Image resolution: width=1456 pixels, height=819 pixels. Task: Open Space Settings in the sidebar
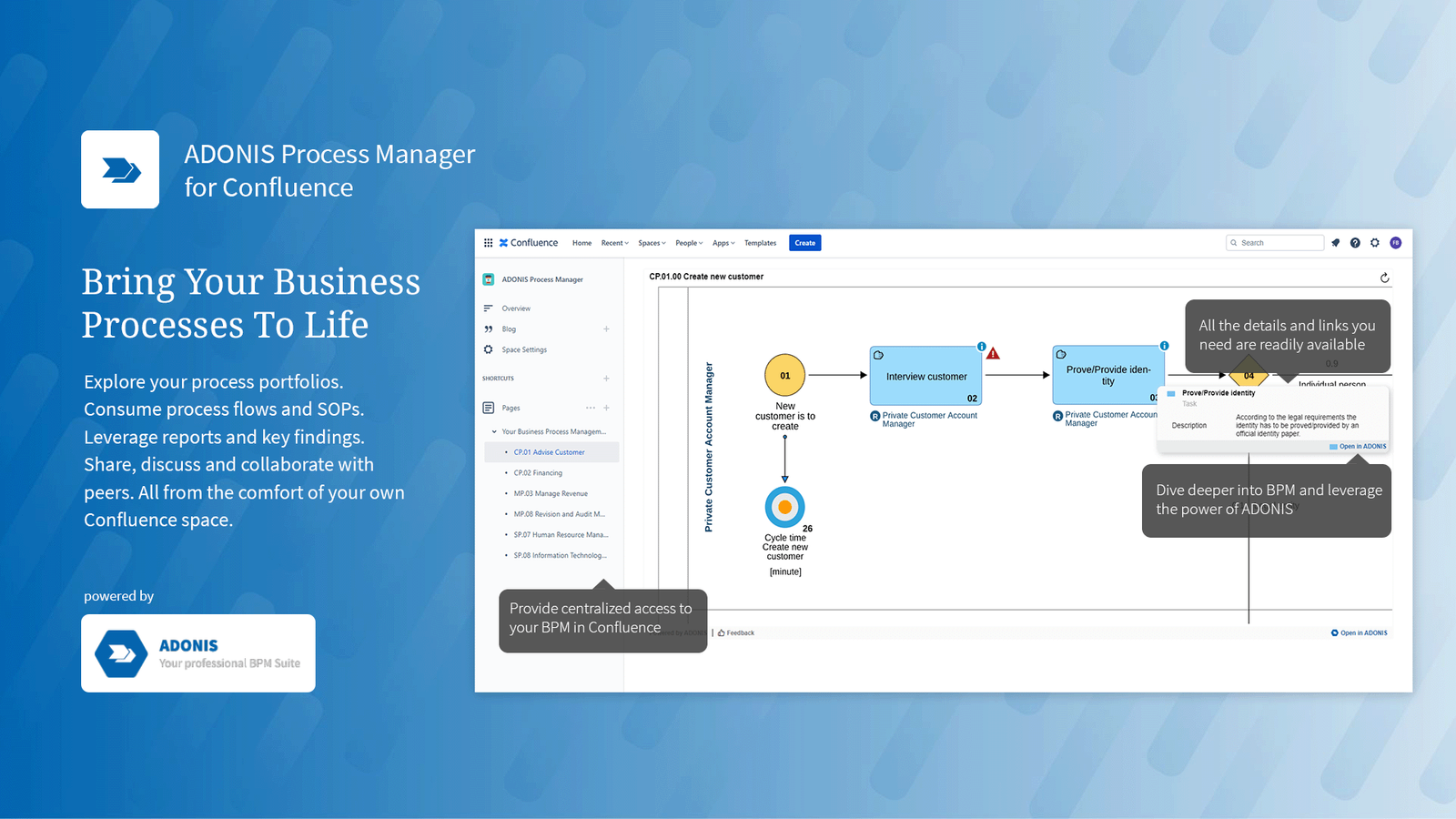[524, 349]
